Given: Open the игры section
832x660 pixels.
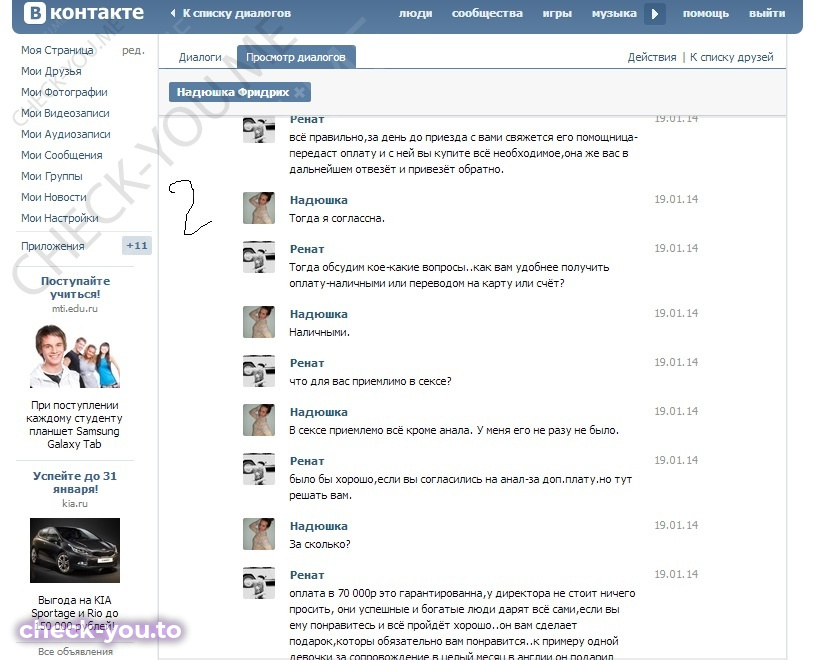Looking at the screenshot, I should tap(557, 13).
